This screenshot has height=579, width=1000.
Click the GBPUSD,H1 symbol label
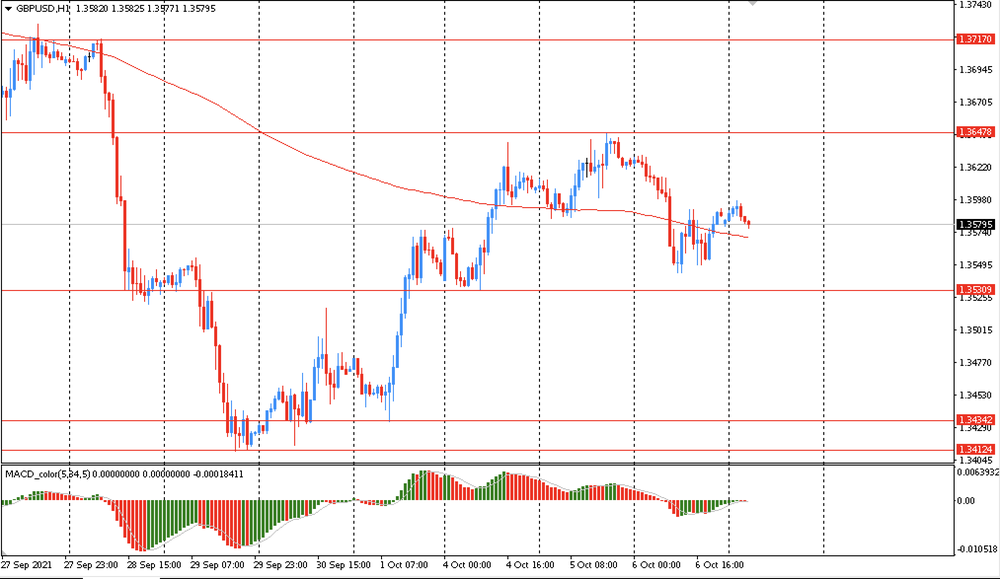pyautogui.click(x=43, y=9)
